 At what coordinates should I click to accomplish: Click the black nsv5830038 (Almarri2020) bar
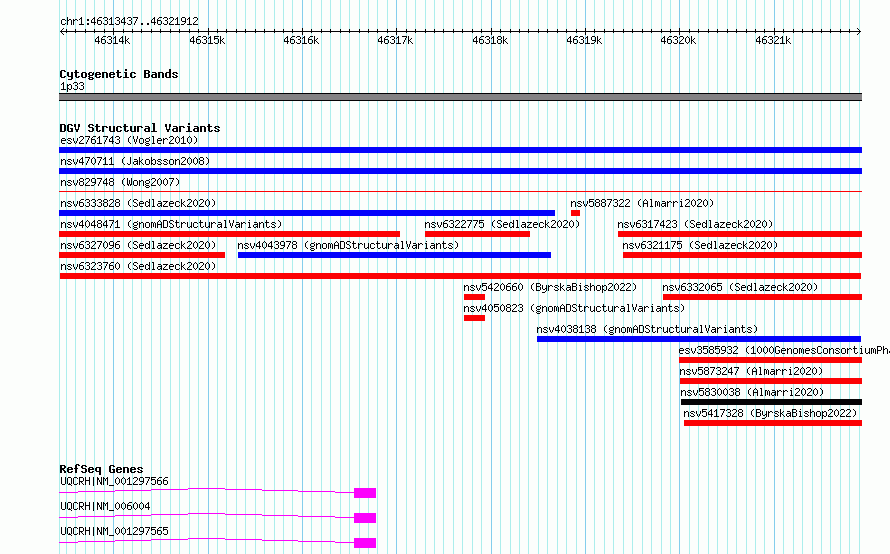coord(771,402)
